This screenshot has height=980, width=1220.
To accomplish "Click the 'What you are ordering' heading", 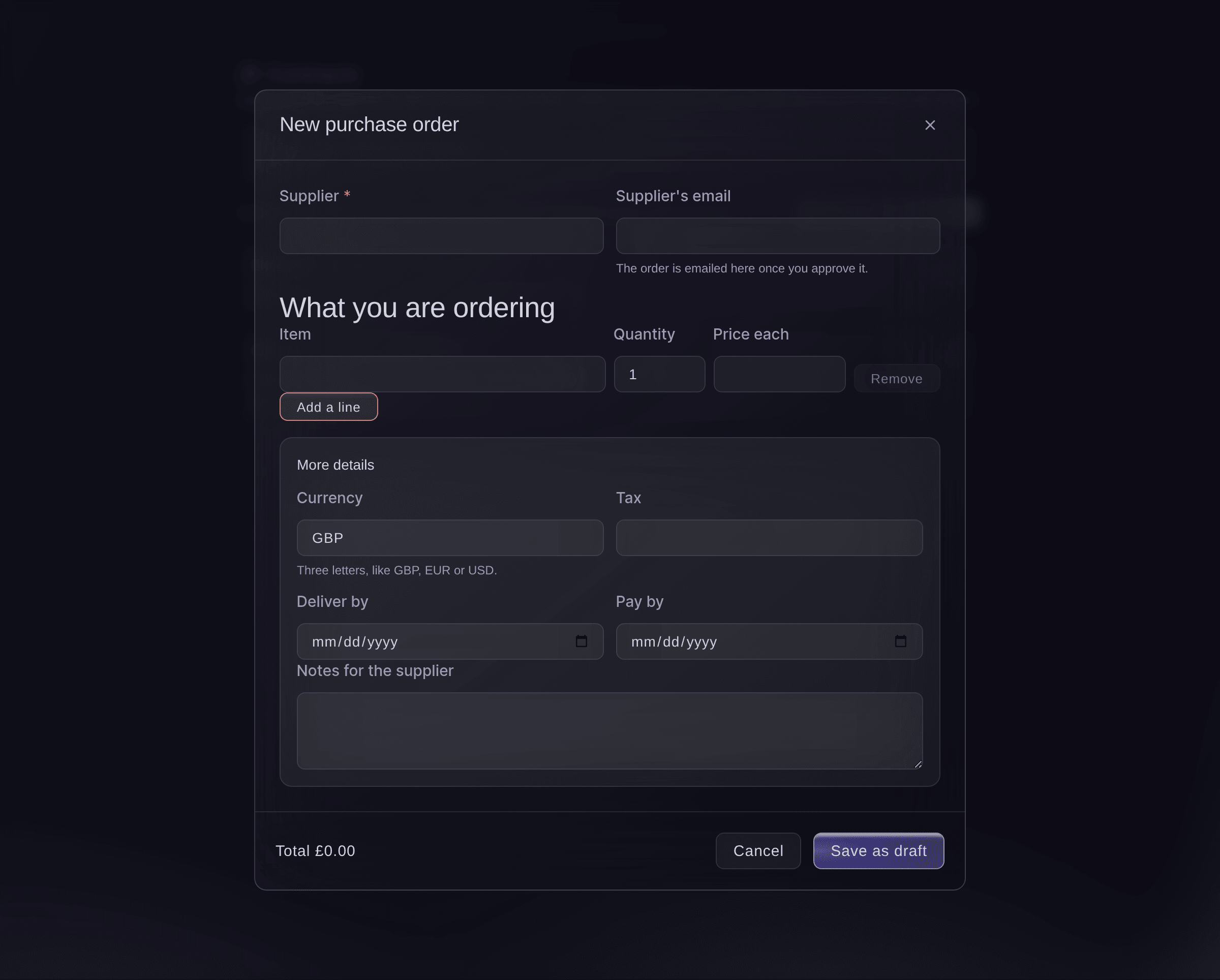I will (x=417, y=308).
